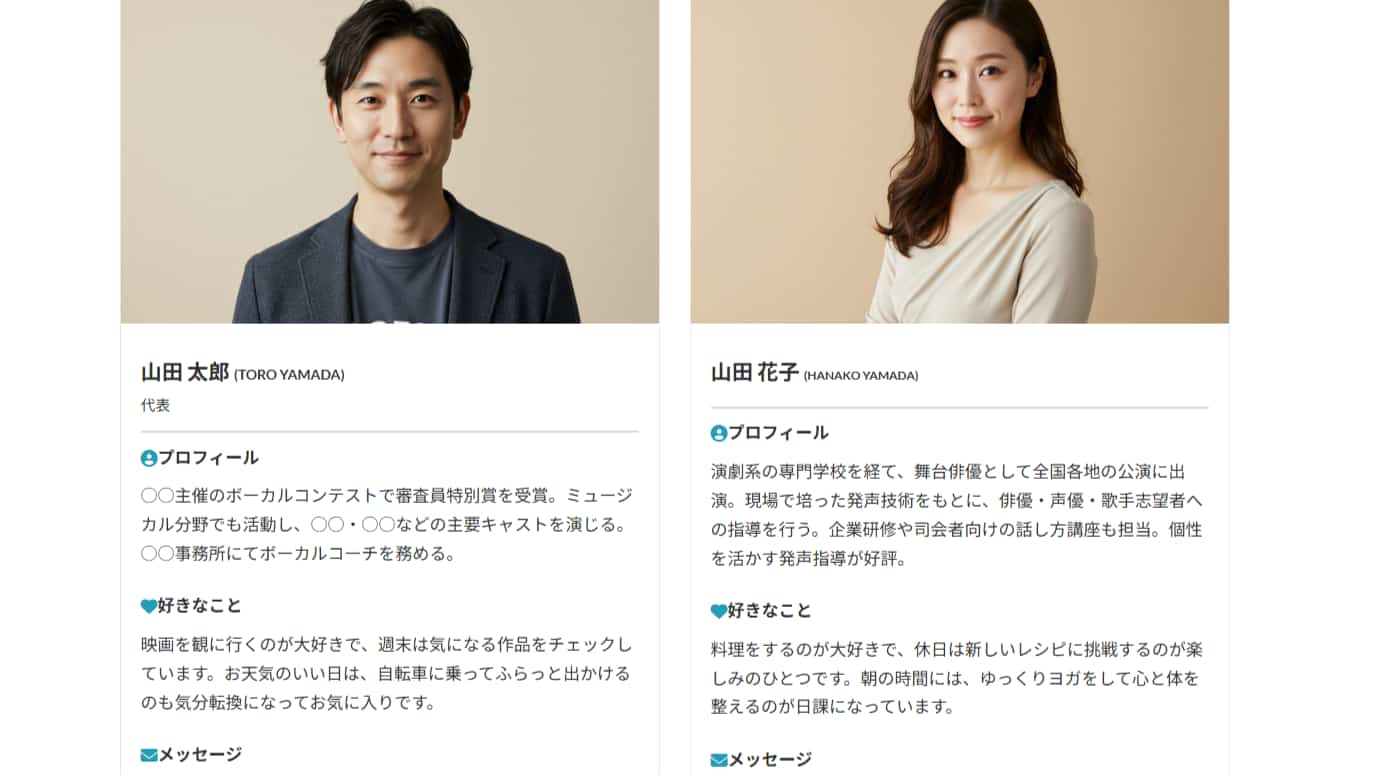Click 太郎's 好きなこと heading text

pos(200,606)
